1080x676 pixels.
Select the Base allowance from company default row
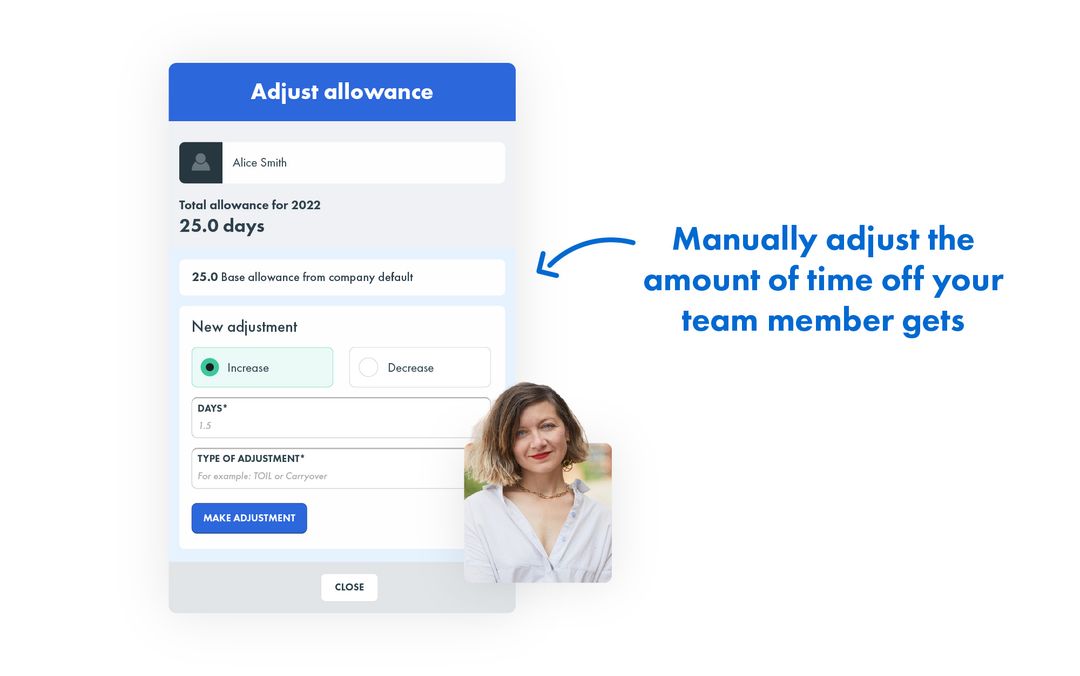tap(341, 277)
